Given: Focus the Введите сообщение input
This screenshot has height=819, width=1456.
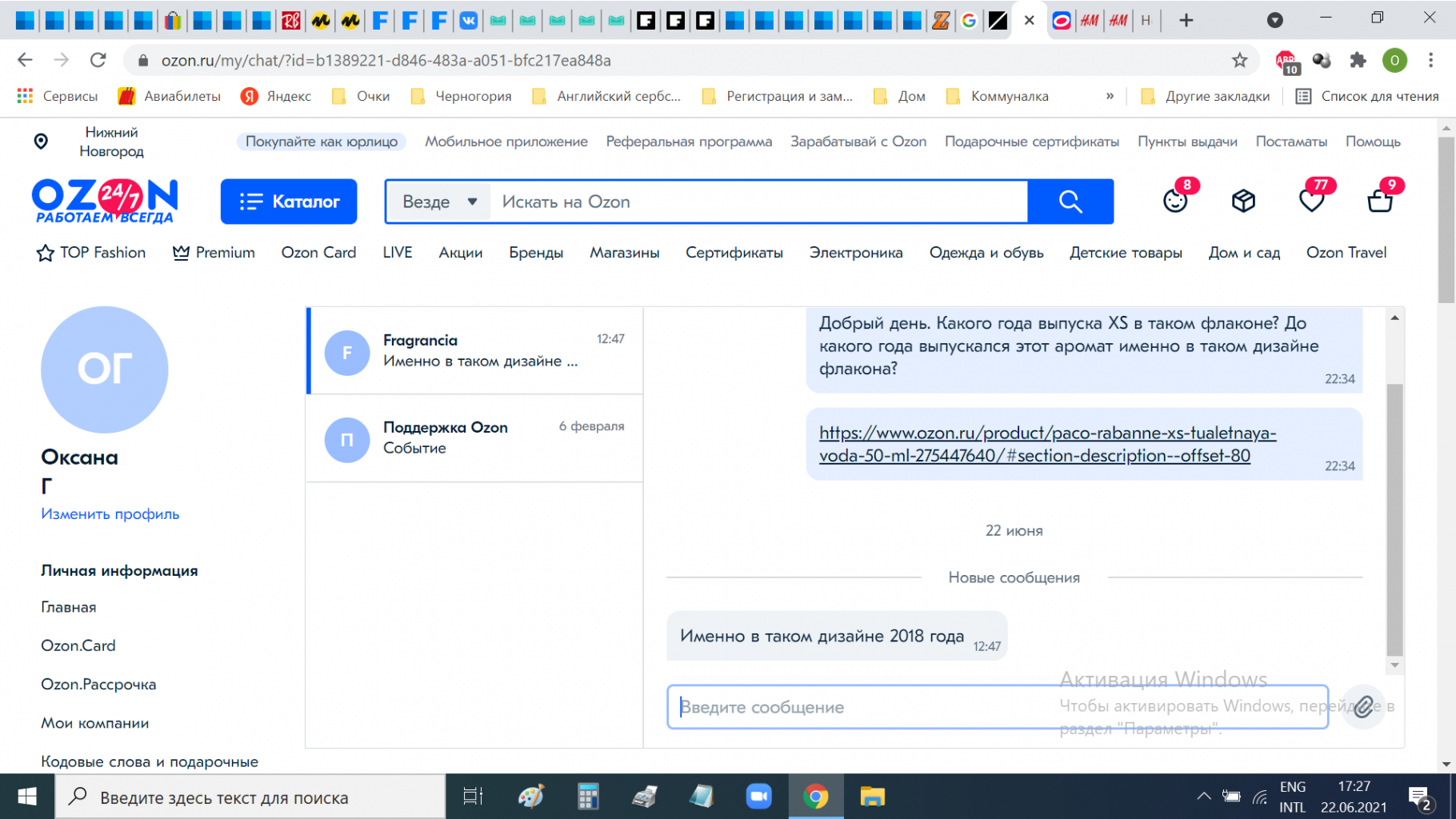Looking at the screenshot, I should coord(998,707).
